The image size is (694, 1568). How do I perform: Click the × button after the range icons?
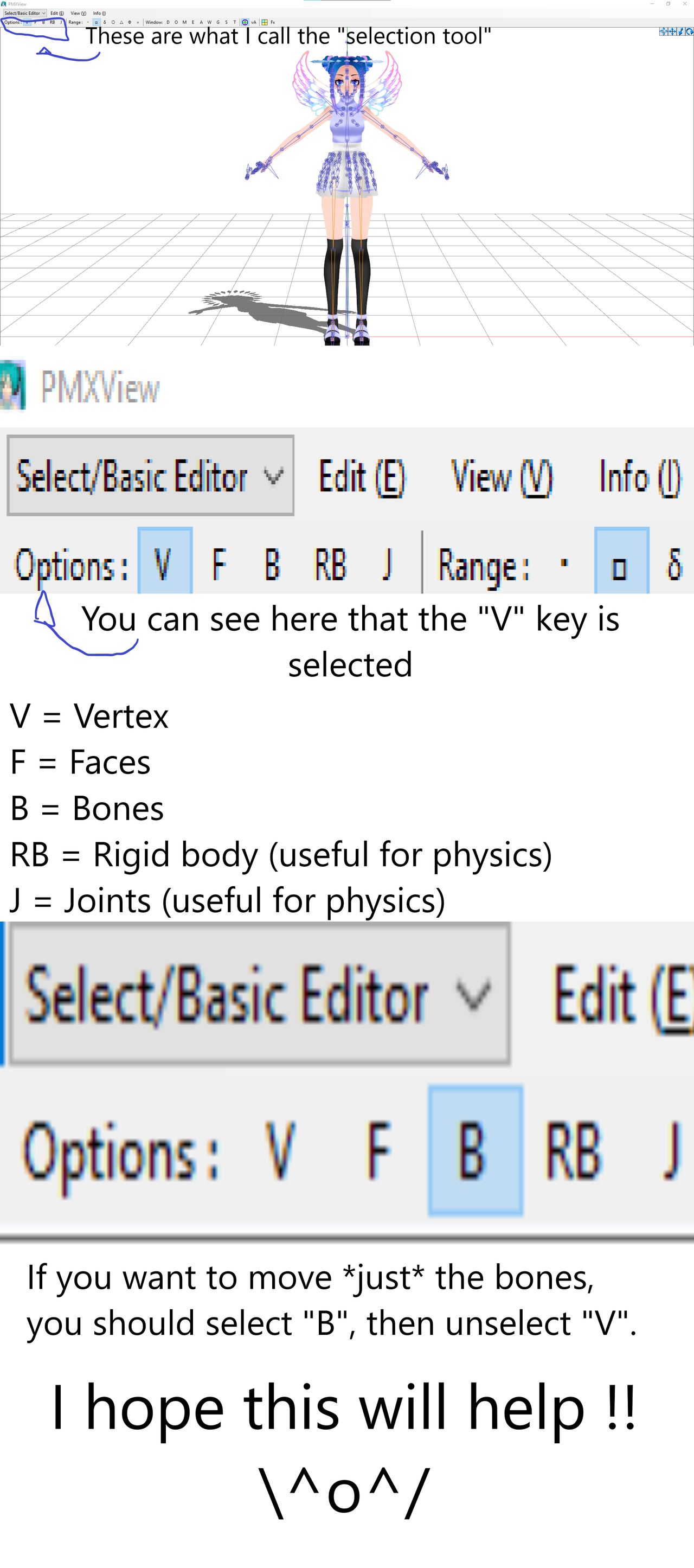point(138,22)
